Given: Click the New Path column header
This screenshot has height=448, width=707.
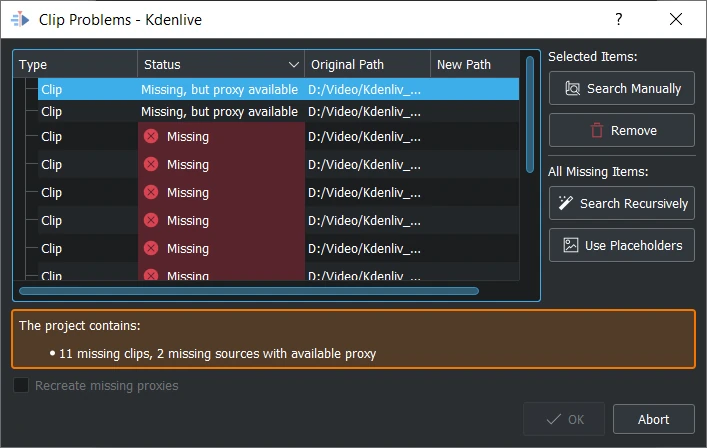Looking at the screenshot, I should pos(475,64).
